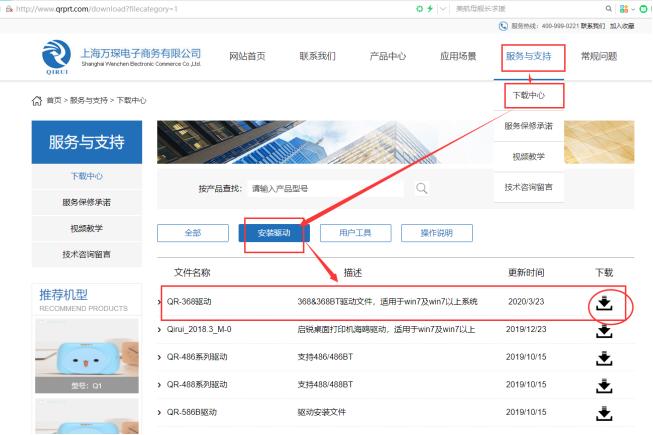This screenshot has height=435, width=653.
Task: Open 技术咨询留言 in the left sidebar
Action: click(87, 254)
